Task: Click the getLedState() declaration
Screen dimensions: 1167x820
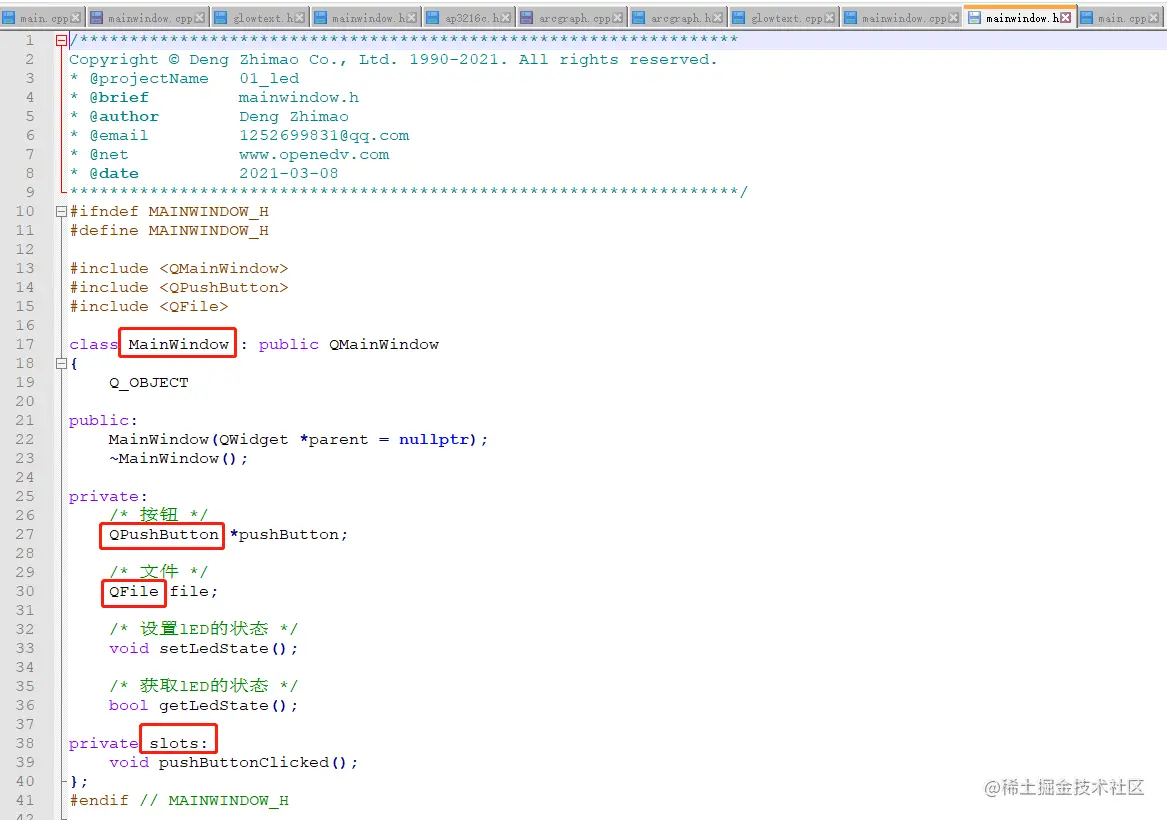Action: pos(203,705)
